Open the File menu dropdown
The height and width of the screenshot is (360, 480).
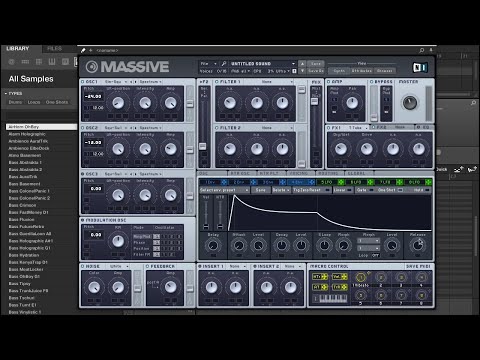(209, 64)
